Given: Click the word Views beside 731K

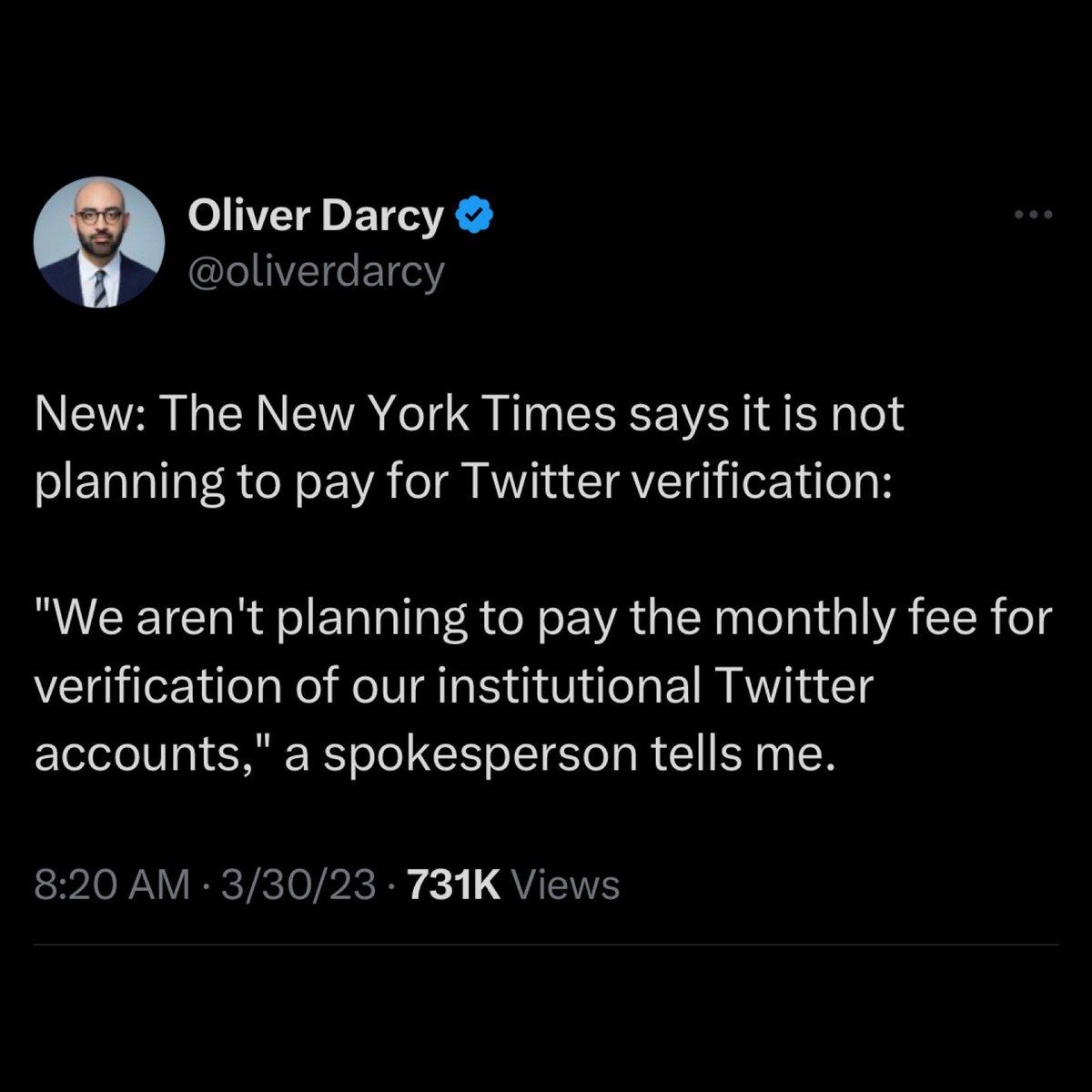Looking at the screenshot, I should [565, 885].
